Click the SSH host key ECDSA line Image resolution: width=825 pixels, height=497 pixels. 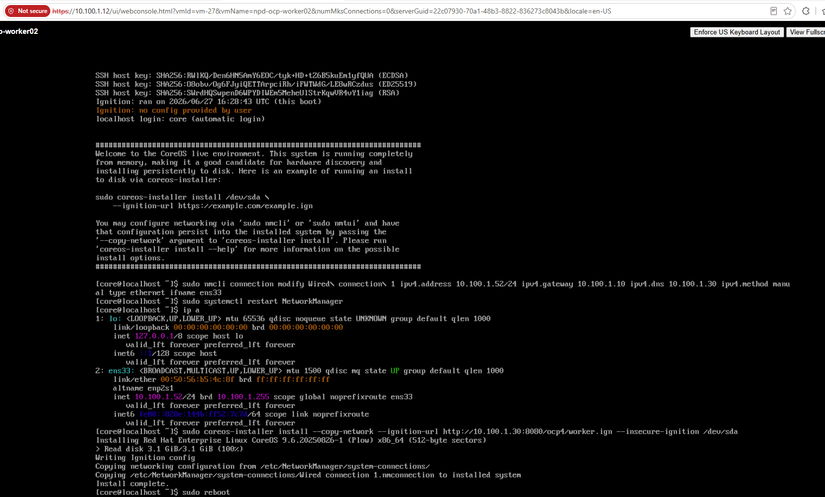coord(251,75)
